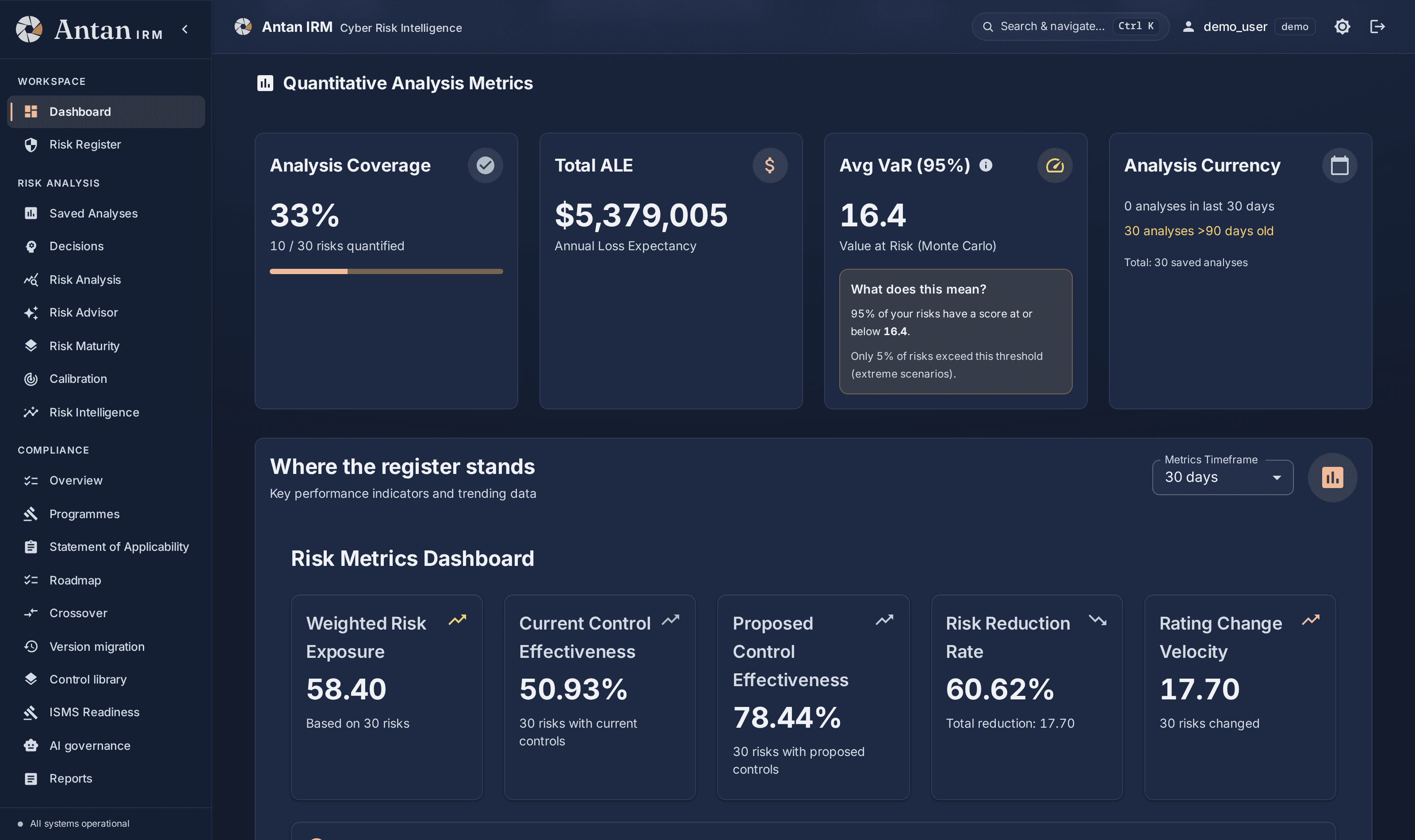This screenshot has height=840, width=1415.
Task: Click the Antan IRM header logo
Action: pyautogui.click(x=243, y=27)
